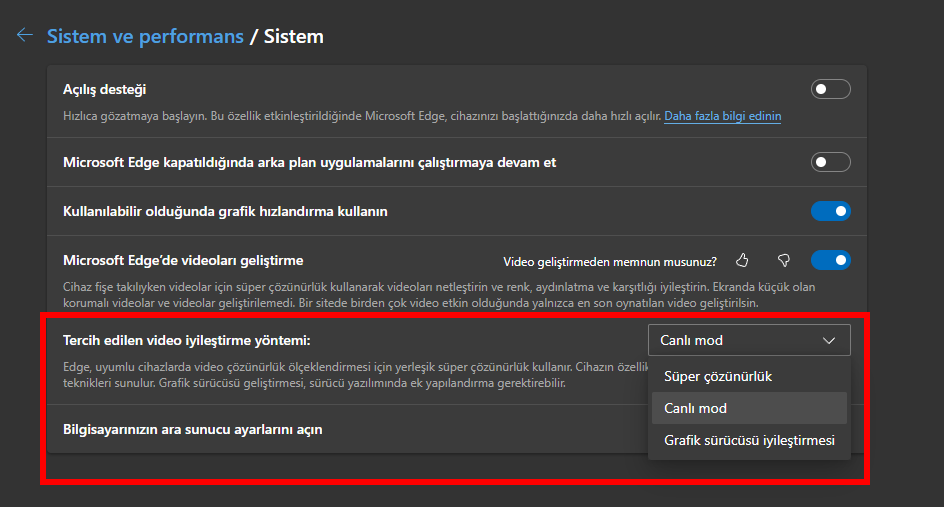
Task: Toggle Açılış desteği switch on
Action: pyautogui.click(x=830, y=89)
